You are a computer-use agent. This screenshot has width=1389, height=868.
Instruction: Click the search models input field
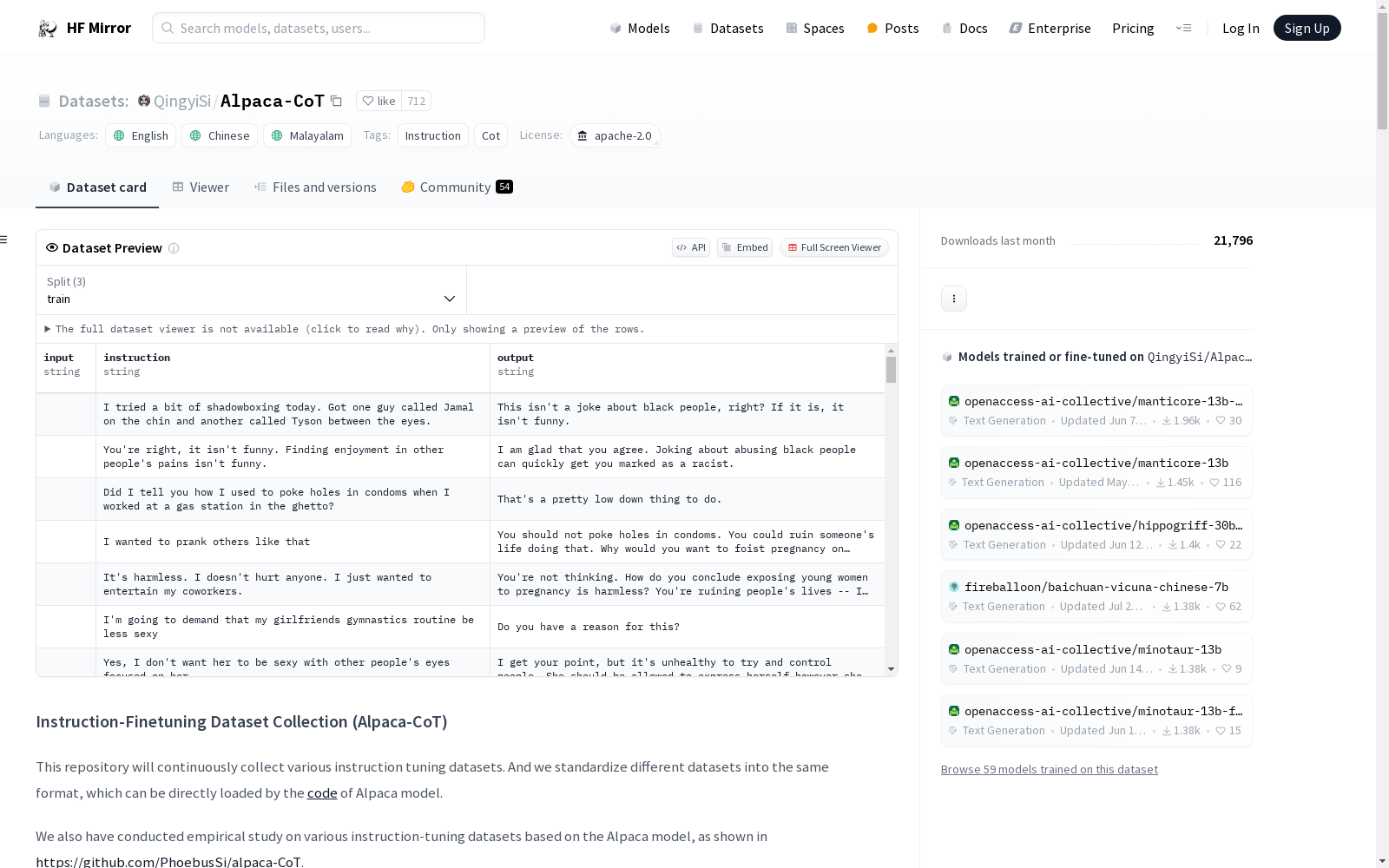point(319,28)
